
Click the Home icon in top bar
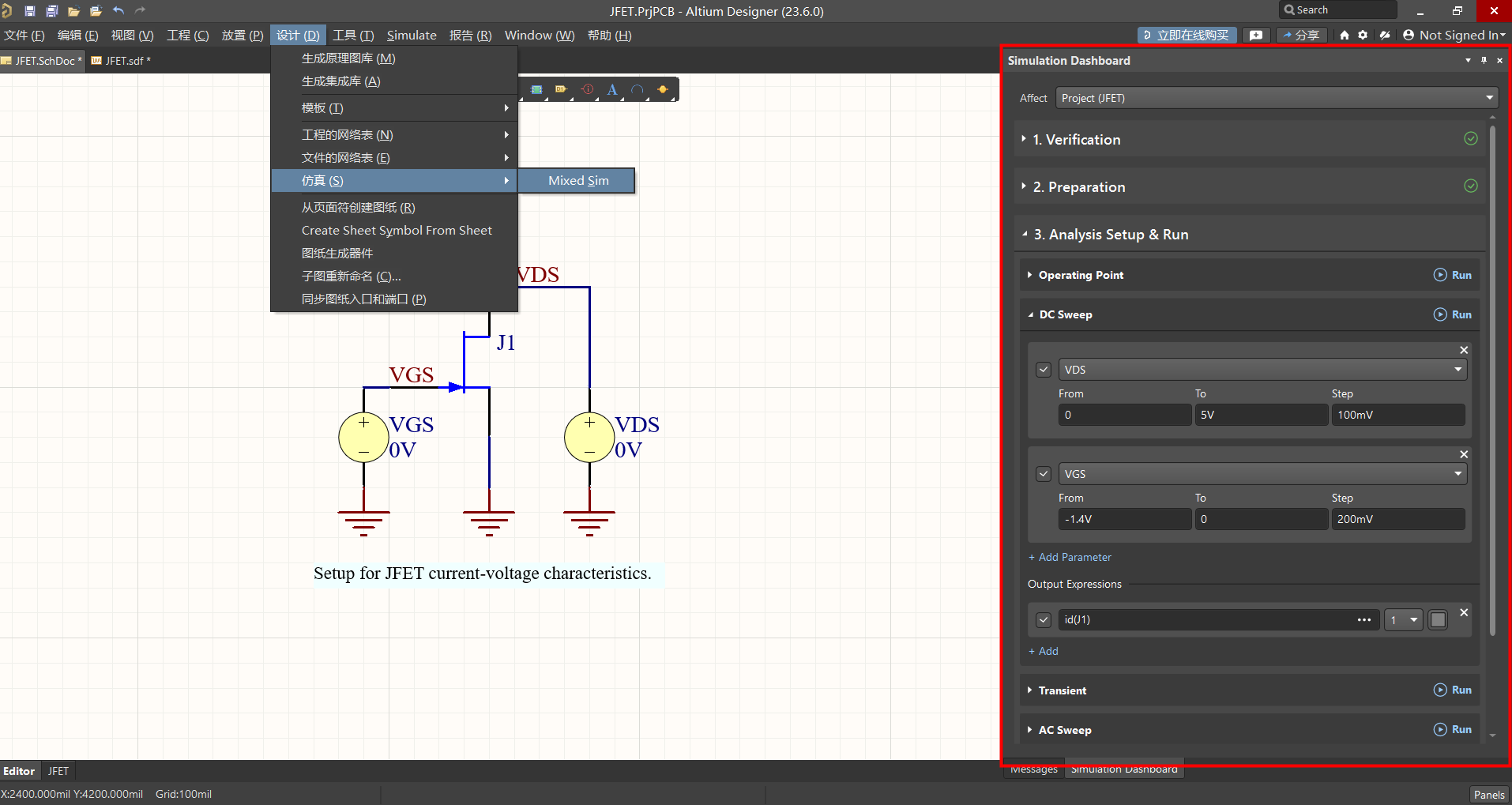1345,36
